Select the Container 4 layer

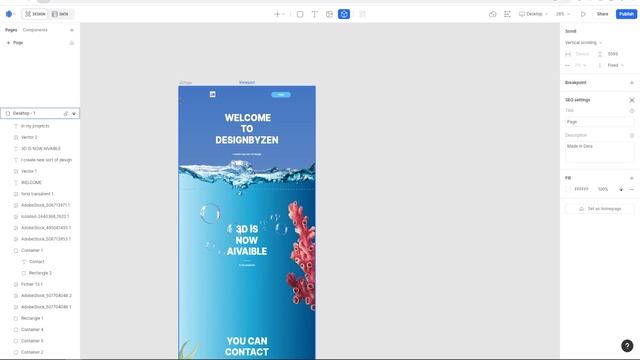32,329
